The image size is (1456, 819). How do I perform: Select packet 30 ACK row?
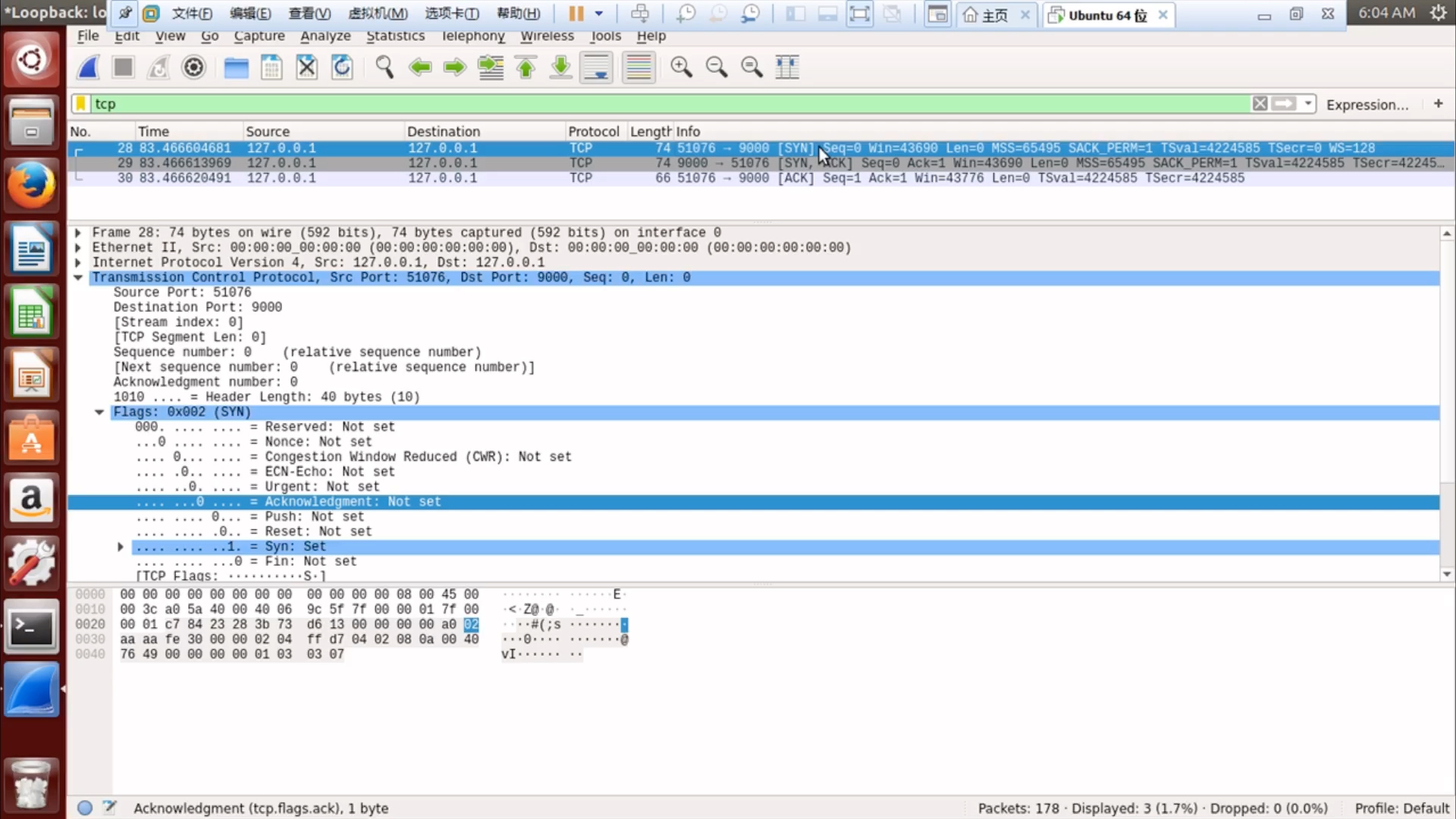tap(761, 178)
